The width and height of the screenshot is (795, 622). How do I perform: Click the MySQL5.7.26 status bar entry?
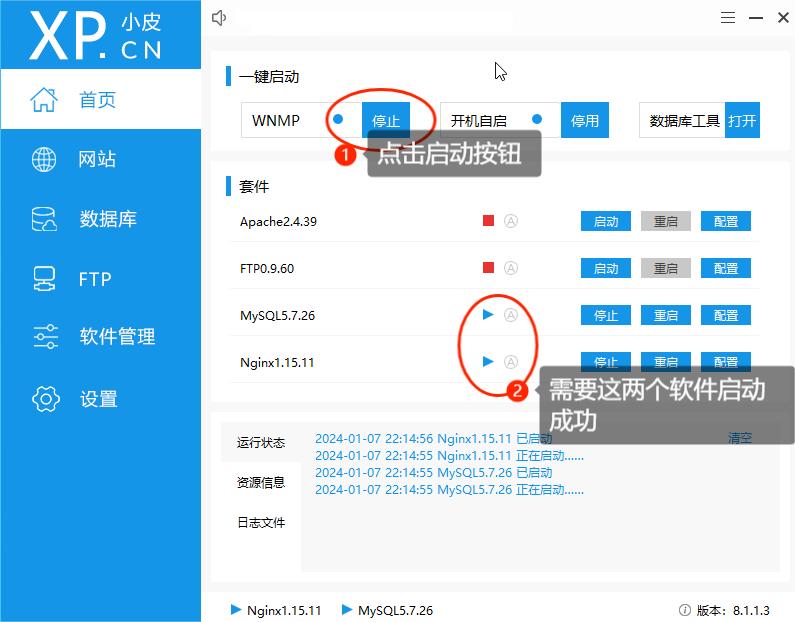tap(388, 610)
